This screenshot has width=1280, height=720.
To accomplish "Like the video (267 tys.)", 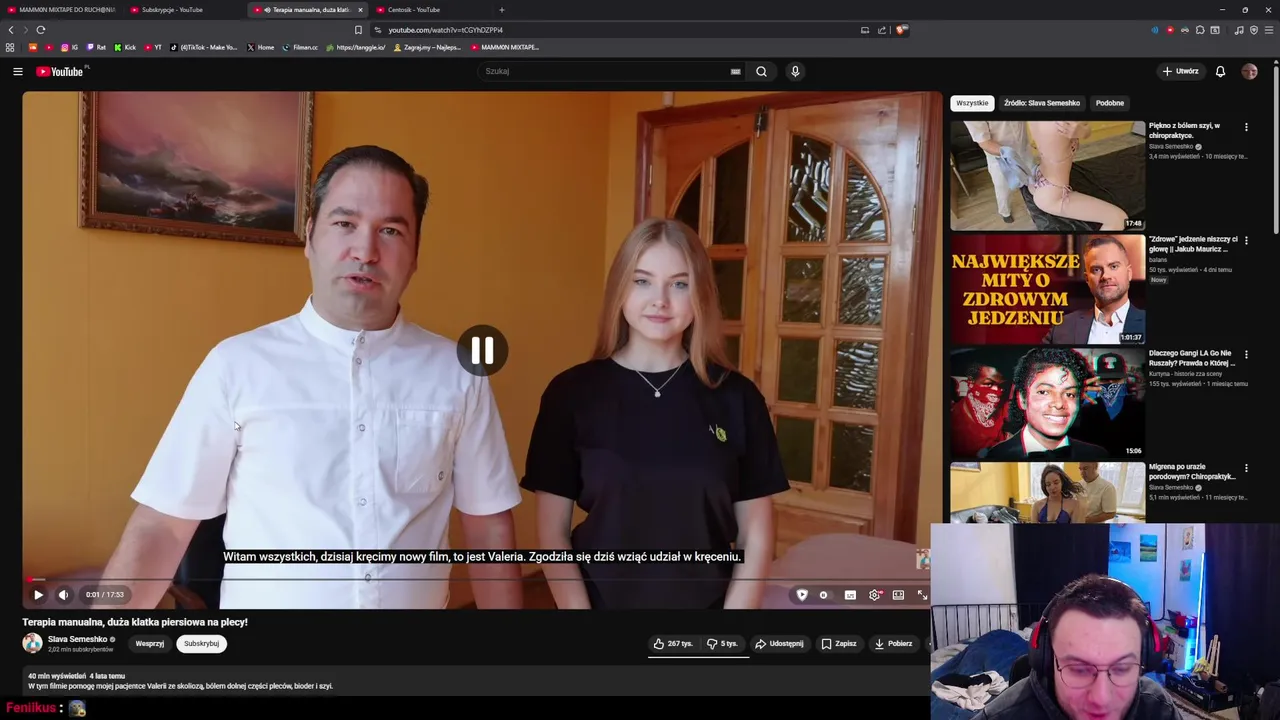I will (x=672, y=644).
